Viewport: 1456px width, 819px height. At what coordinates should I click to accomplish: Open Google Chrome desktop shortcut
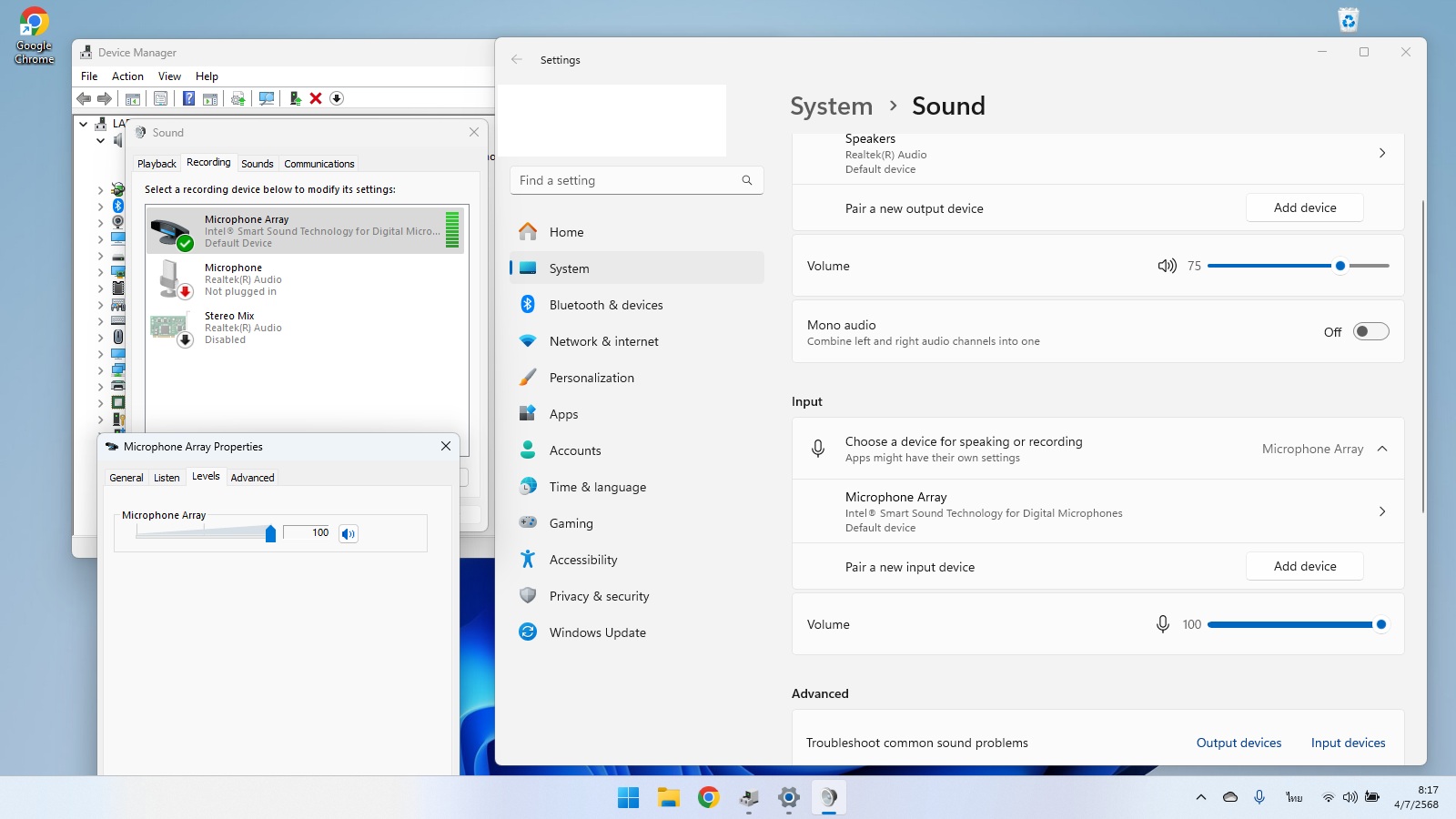(34, 35)
